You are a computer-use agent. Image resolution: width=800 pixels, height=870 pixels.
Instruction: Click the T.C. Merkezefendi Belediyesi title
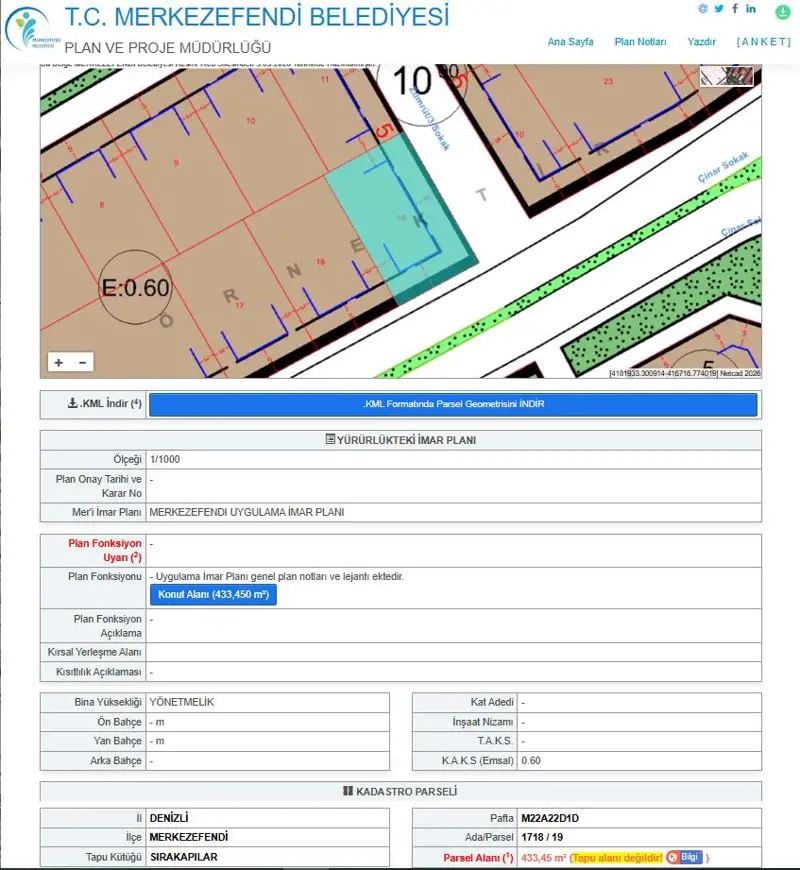coord(257,17)
